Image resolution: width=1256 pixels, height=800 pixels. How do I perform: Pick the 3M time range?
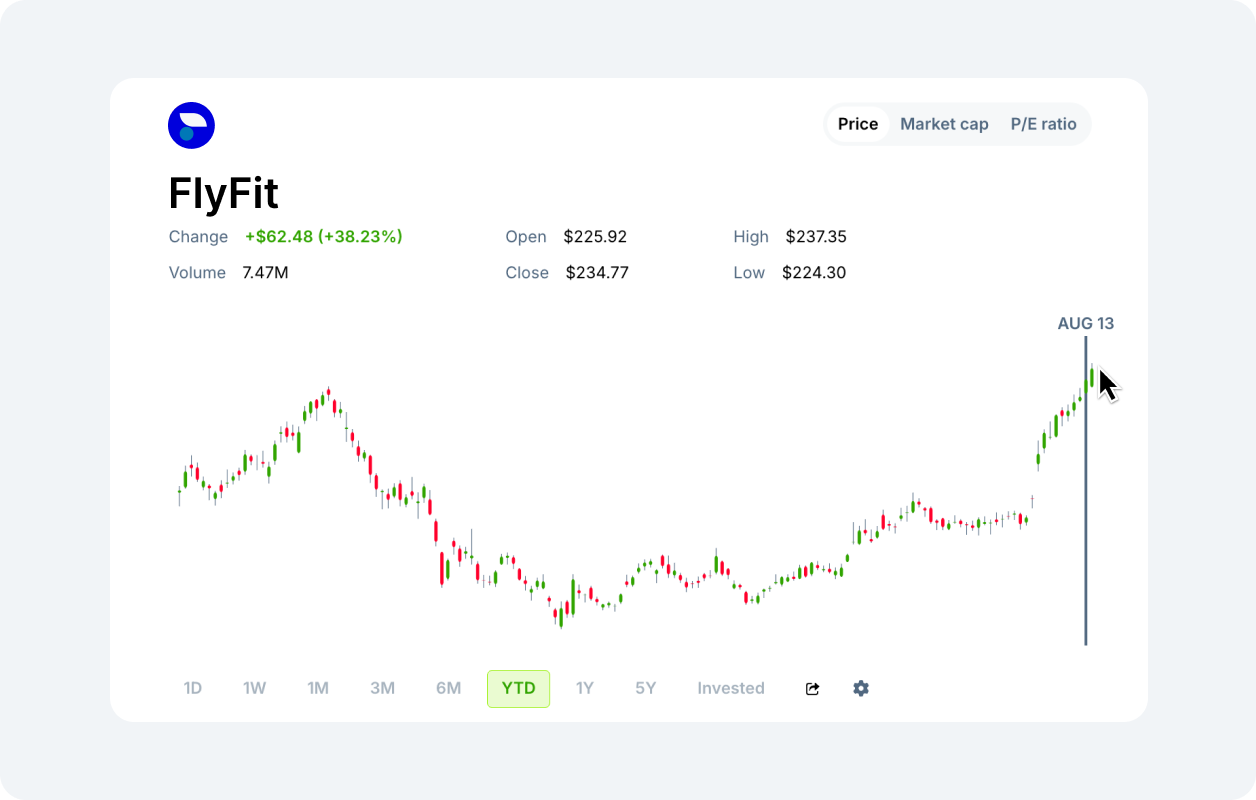point(382,688)
